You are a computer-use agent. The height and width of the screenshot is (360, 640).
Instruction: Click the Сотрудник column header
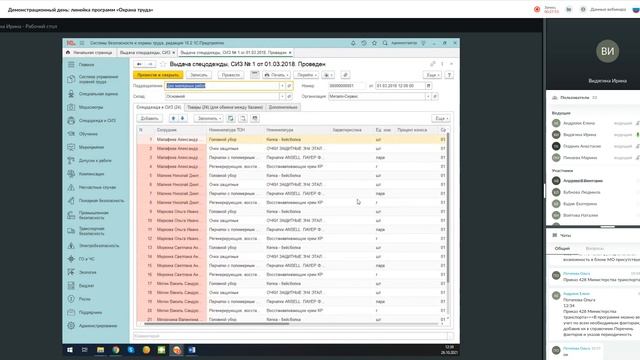(180, 130)
